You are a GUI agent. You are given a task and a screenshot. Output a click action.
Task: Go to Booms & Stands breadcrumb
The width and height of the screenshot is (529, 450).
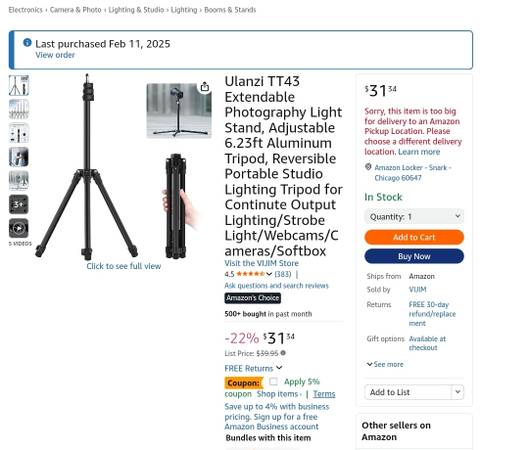click(230, 10)
